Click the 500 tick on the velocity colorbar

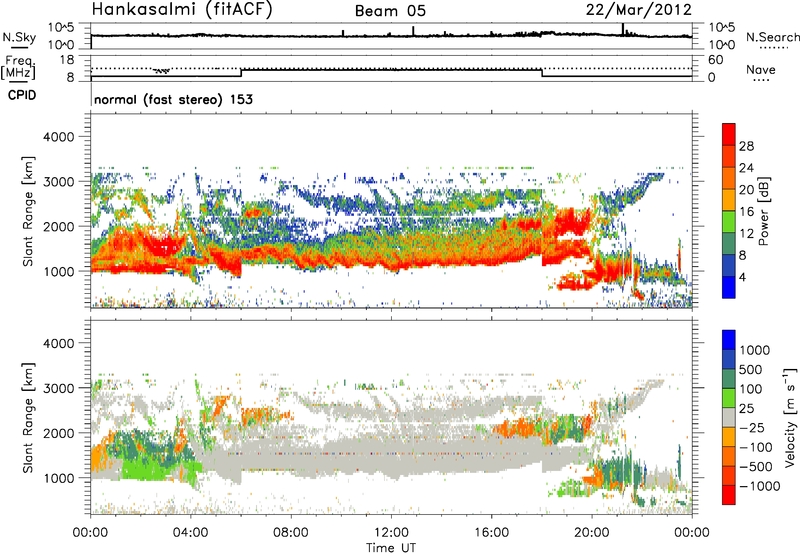[x=751, y=369]
